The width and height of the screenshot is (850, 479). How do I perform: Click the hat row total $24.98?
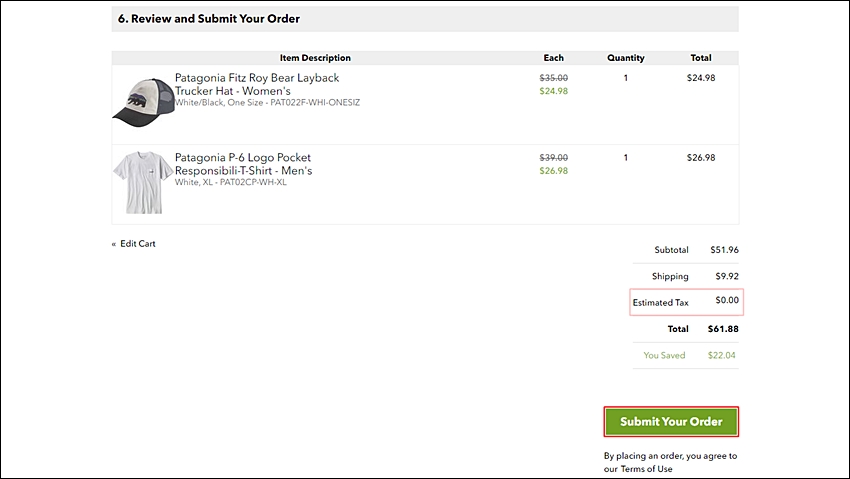(701, 78)
